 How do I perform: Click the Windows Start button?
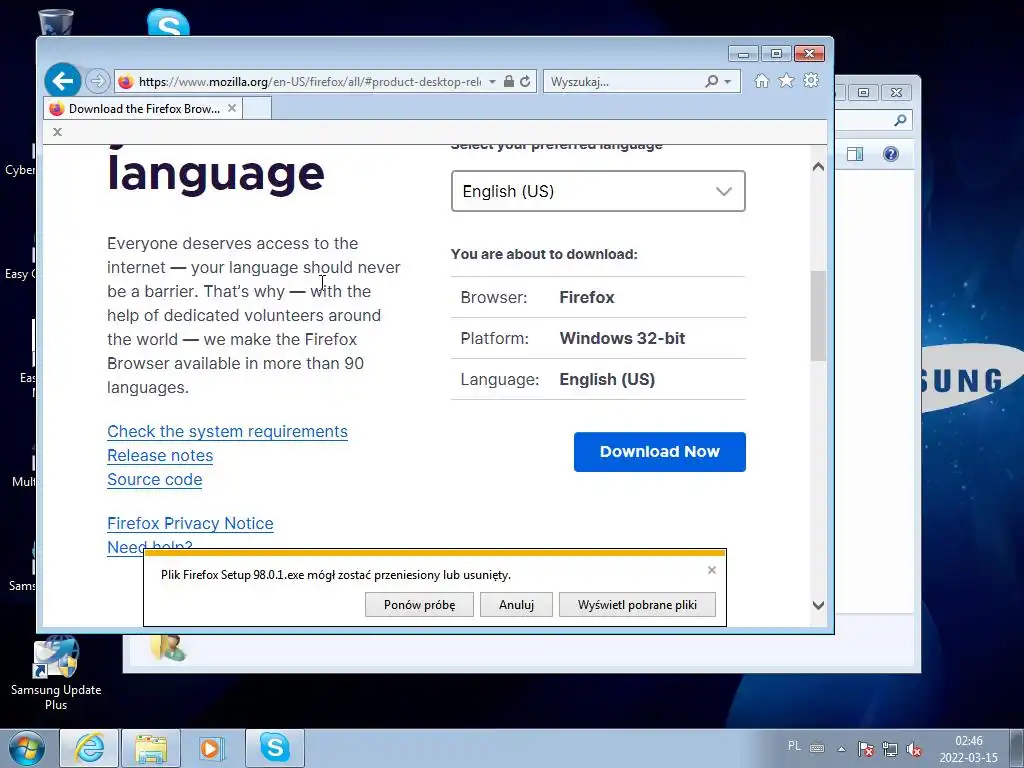(27, 748)
